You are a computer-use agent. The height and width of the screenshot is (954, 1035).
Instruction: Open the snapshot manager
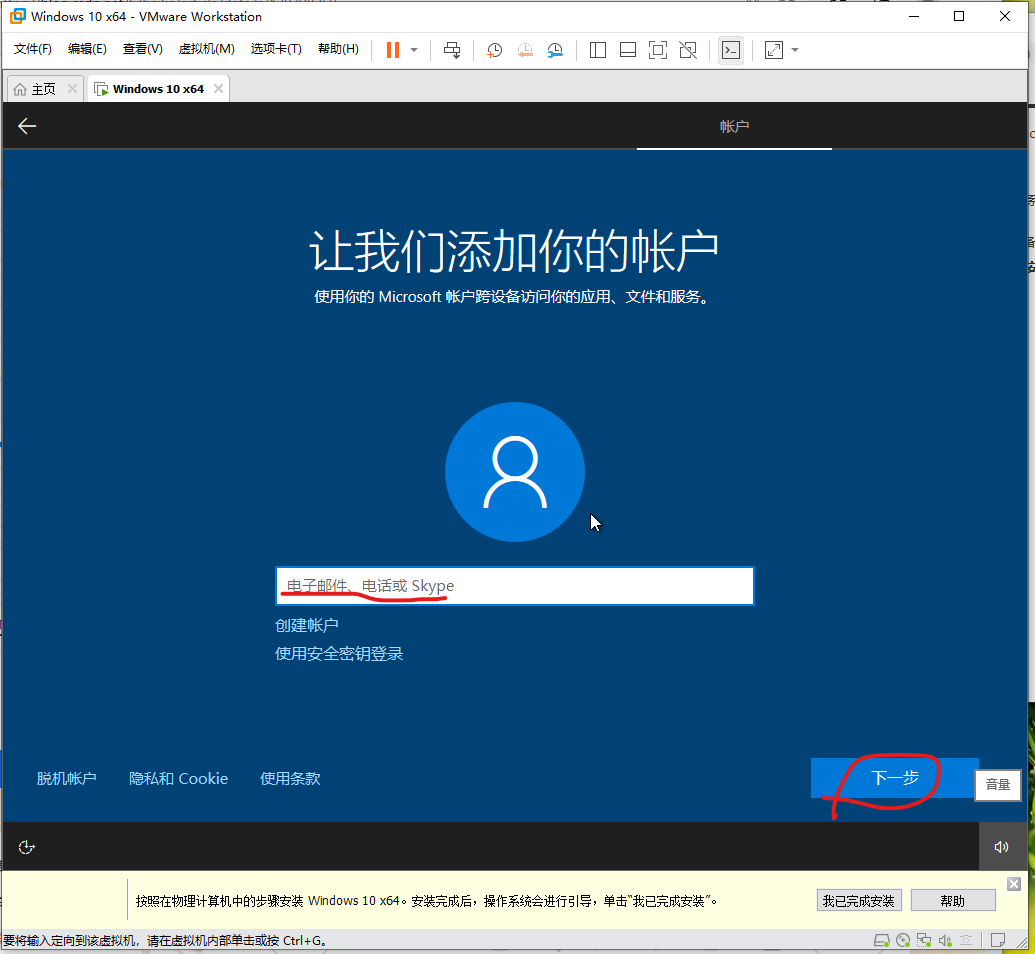pos(555,50)
